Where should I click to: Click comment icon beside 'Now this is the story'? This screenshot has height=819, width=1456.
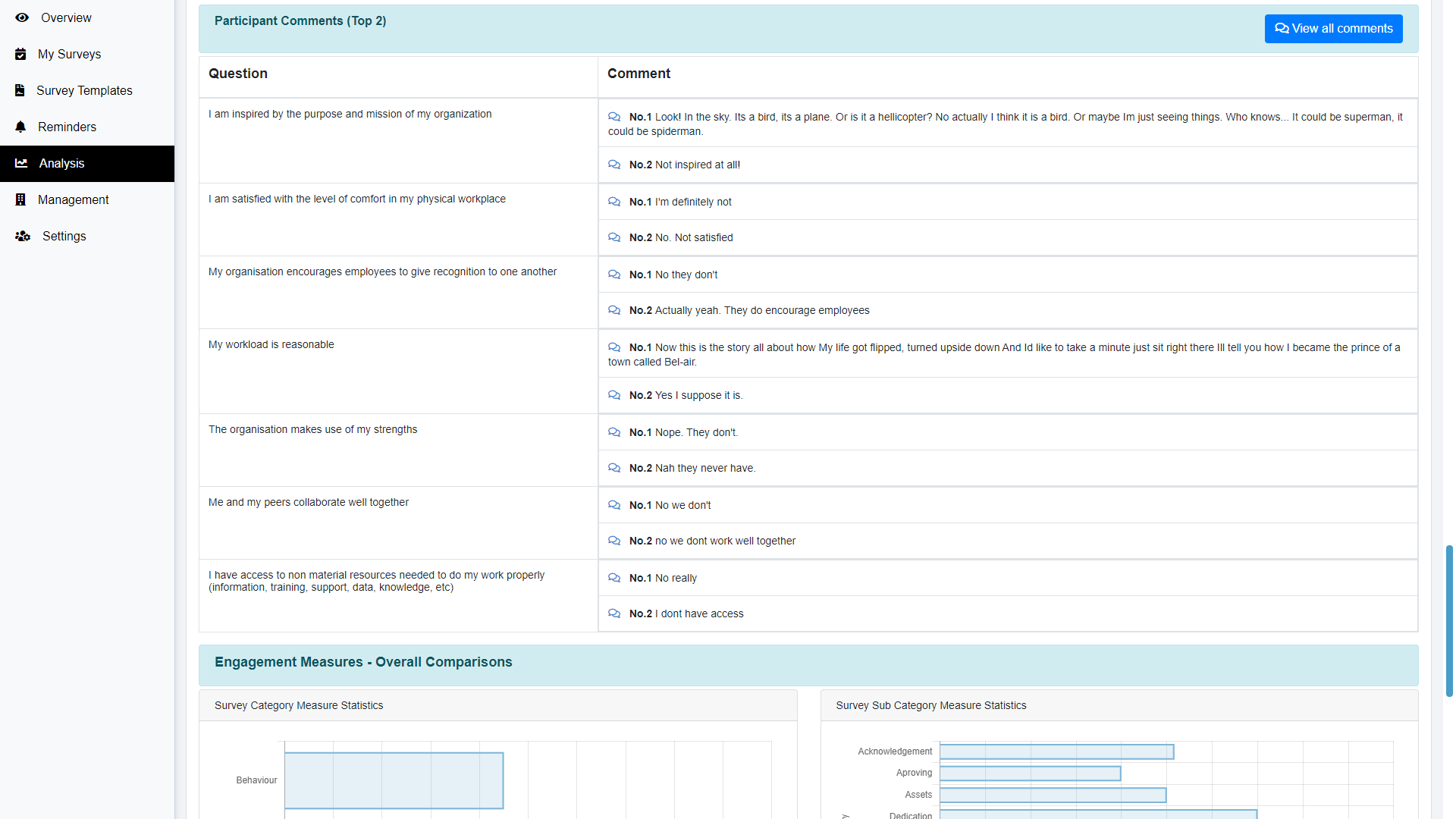click(x=614, y=347)
